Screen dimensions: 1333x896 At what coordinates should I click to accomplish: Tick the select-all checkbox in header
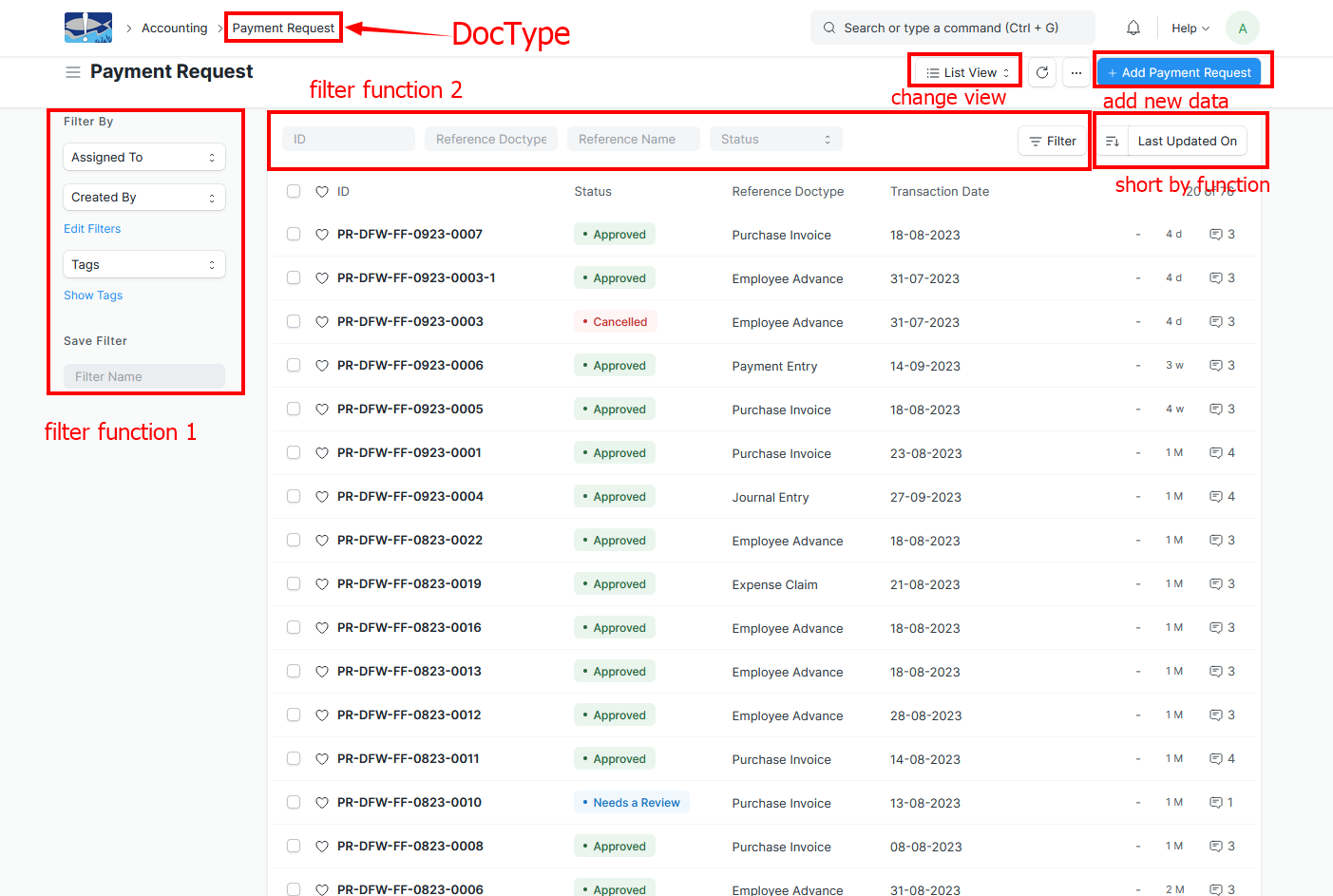point(294,191)
